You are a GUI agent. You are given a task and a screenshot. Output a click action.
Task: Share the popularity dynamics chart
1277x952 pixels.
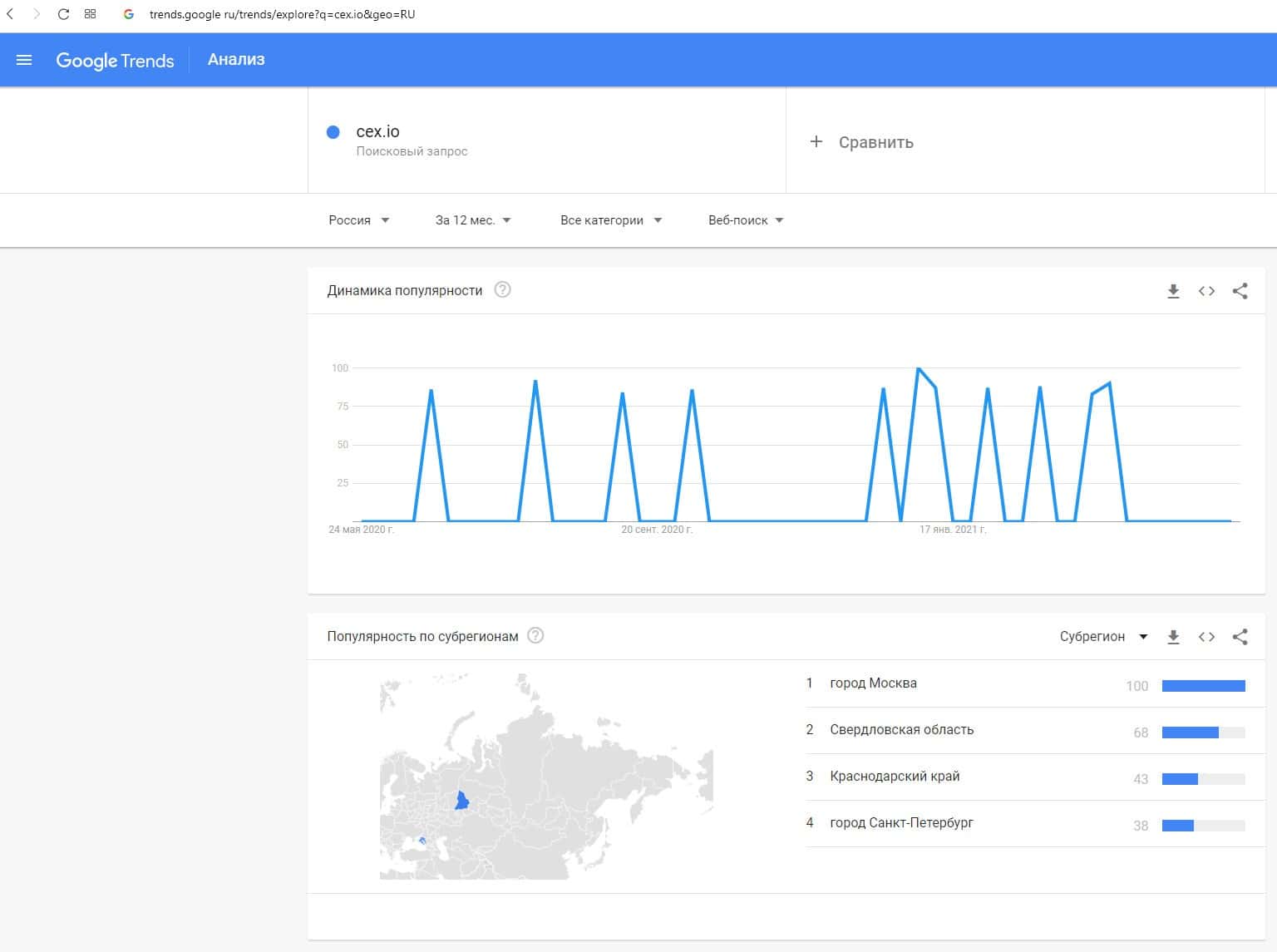coord(1240,291)
